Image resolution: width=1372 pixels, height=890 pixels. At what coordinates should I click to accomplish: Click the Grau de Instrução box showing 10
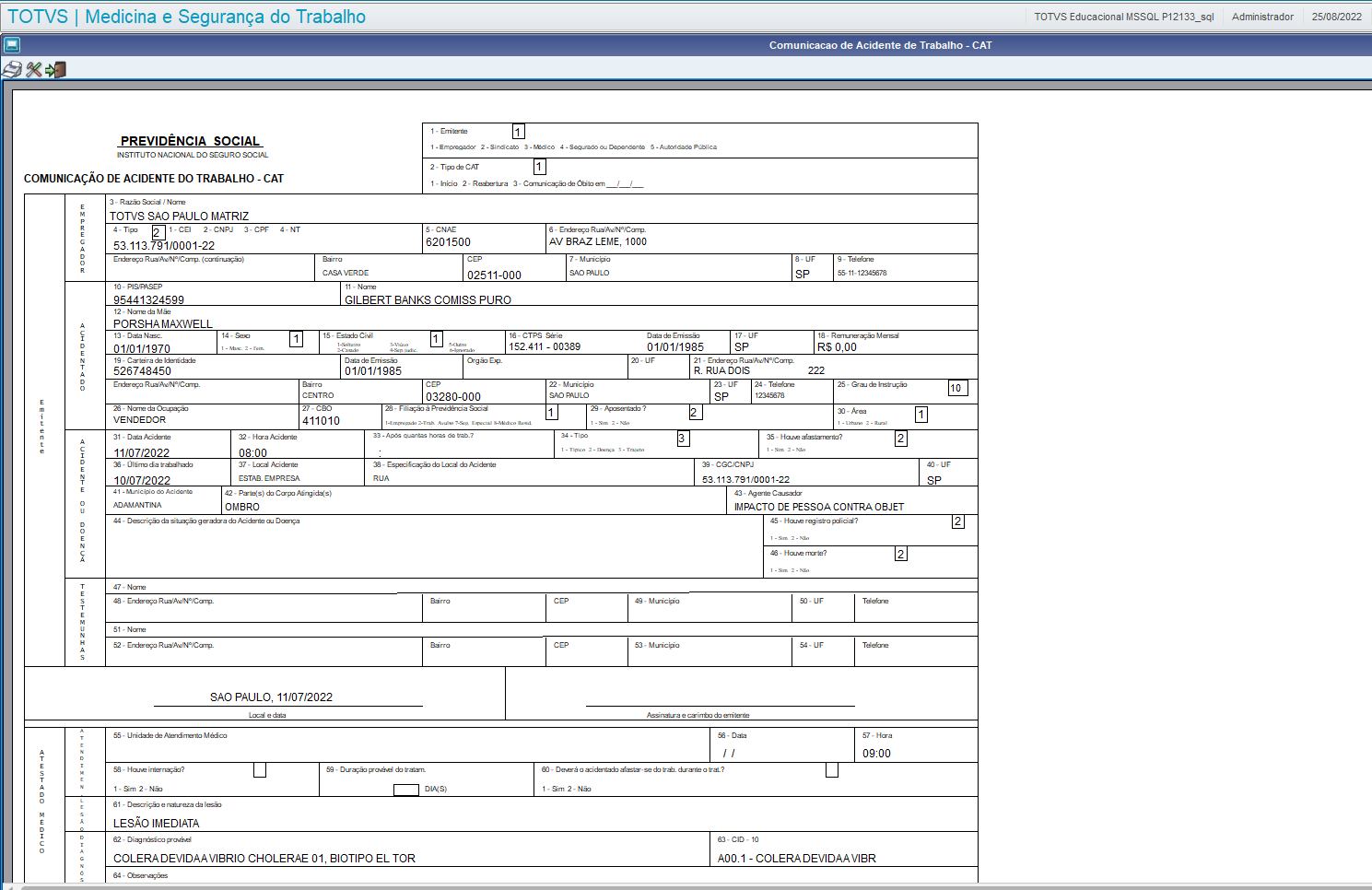coord(958,388)
